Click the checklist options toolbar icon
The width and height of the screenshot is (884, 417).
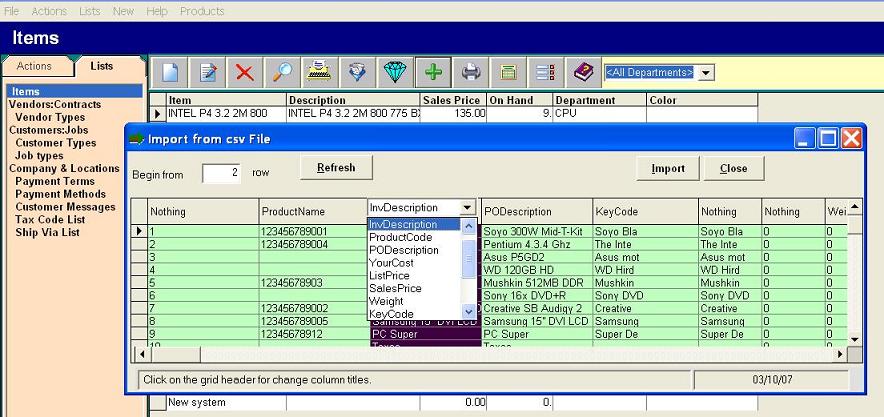tap(546, 72)
